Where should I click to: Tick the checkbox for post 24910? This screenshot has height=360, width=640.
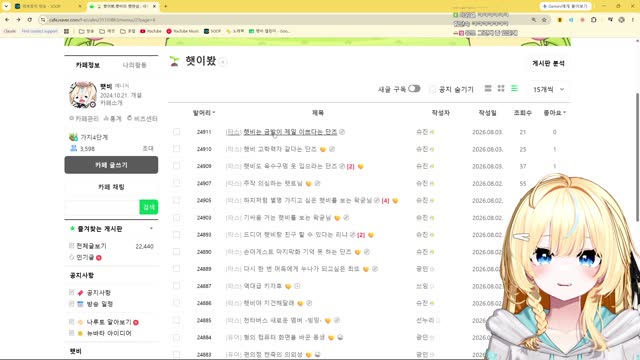(176, 149)
